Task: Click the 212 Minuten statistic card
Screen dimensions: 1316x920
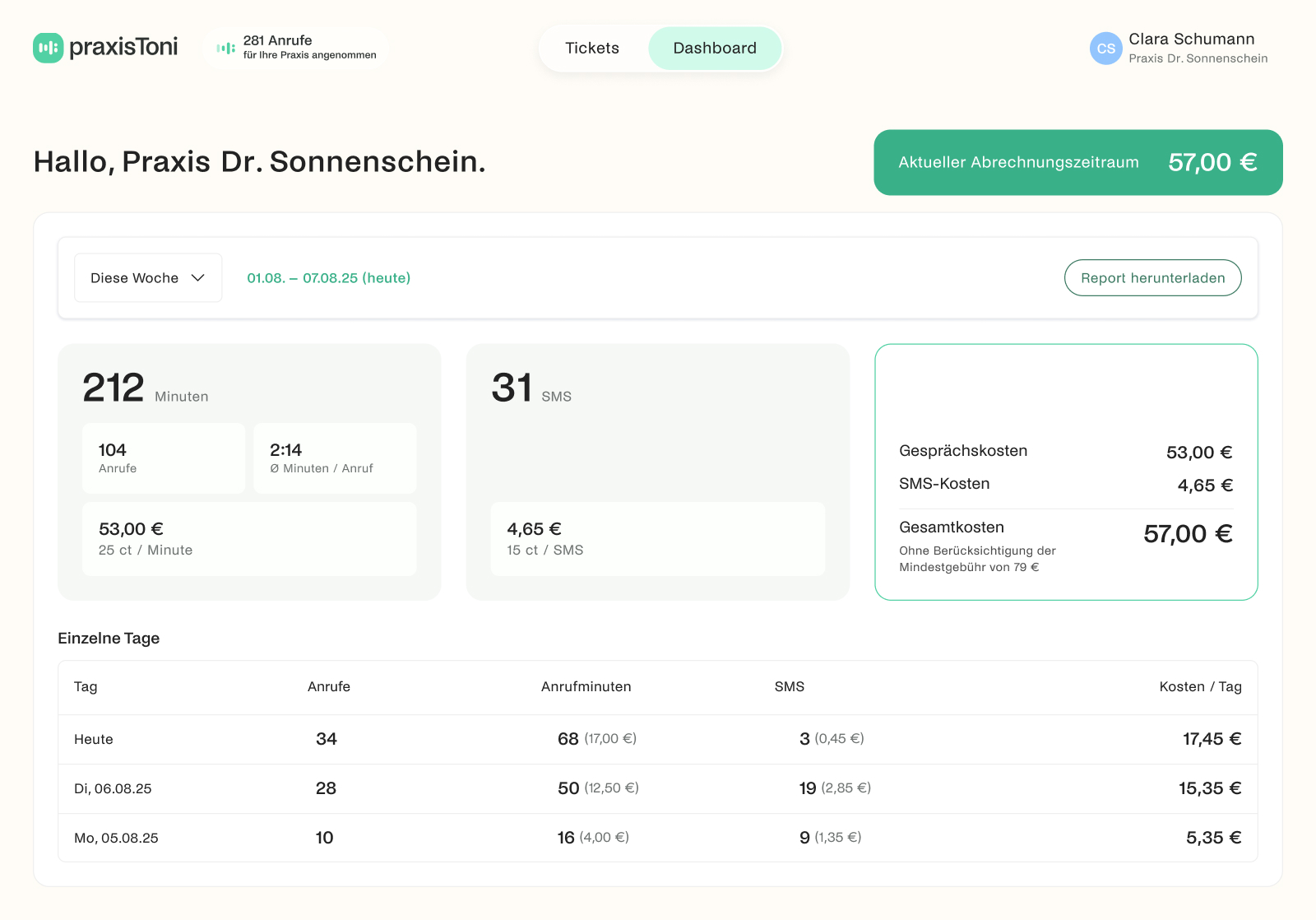Action: point(249,471)
